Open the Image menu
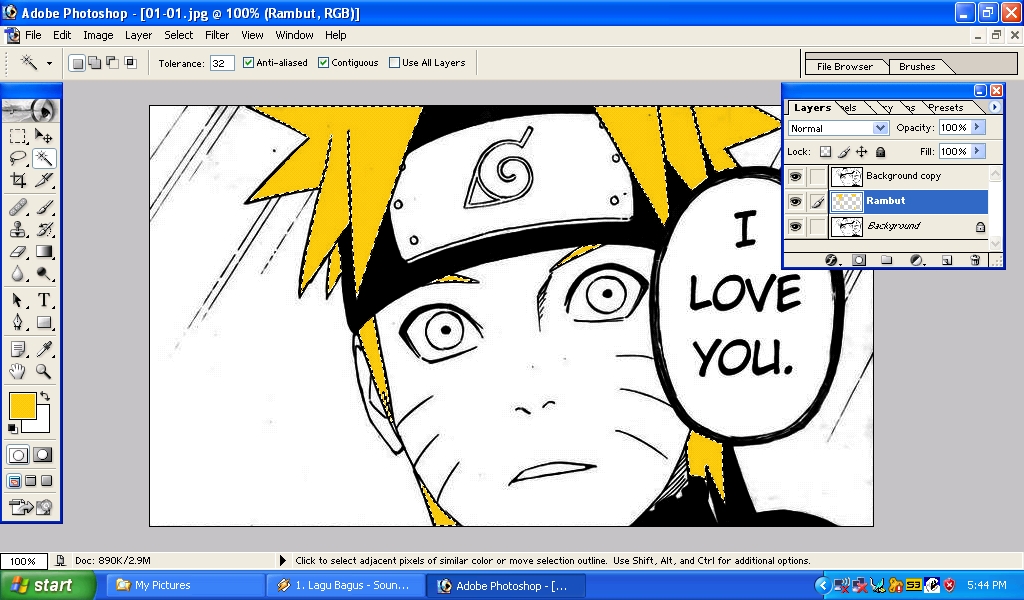The image size is (1024, 600). click(x=98, y=35)
